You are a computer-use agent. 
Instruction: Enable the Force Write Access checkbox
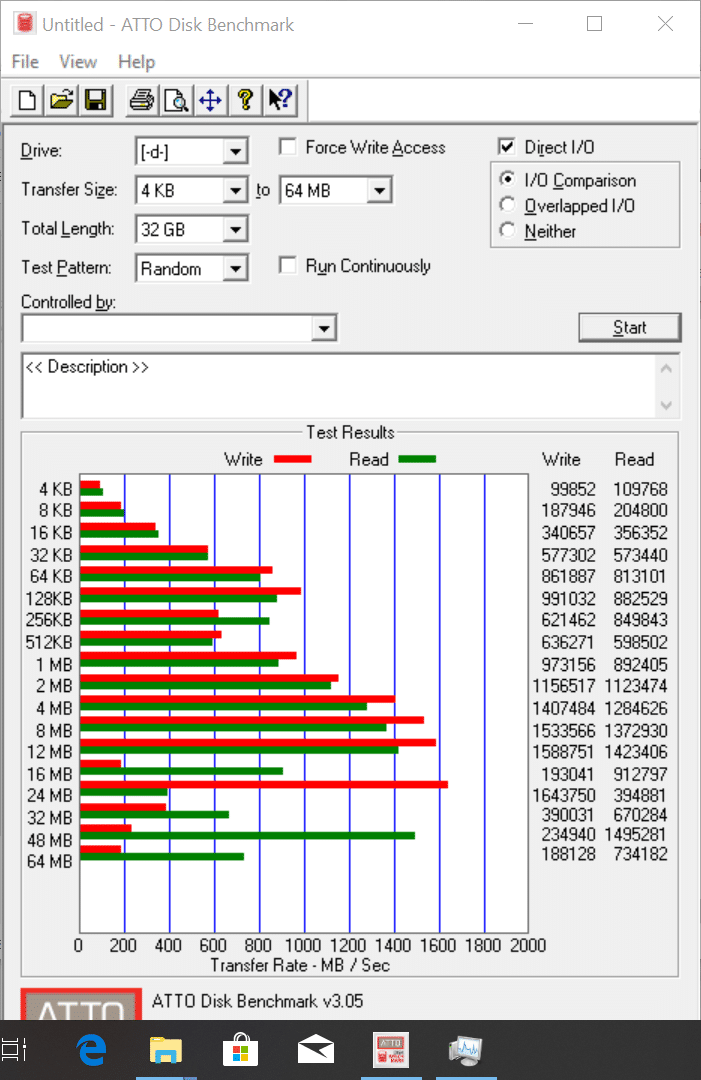pos(288,148)
